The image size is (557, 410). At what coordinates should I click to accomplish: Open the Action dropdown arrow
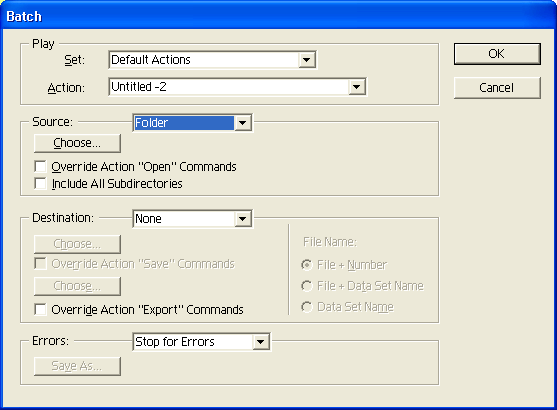[357, 87]
